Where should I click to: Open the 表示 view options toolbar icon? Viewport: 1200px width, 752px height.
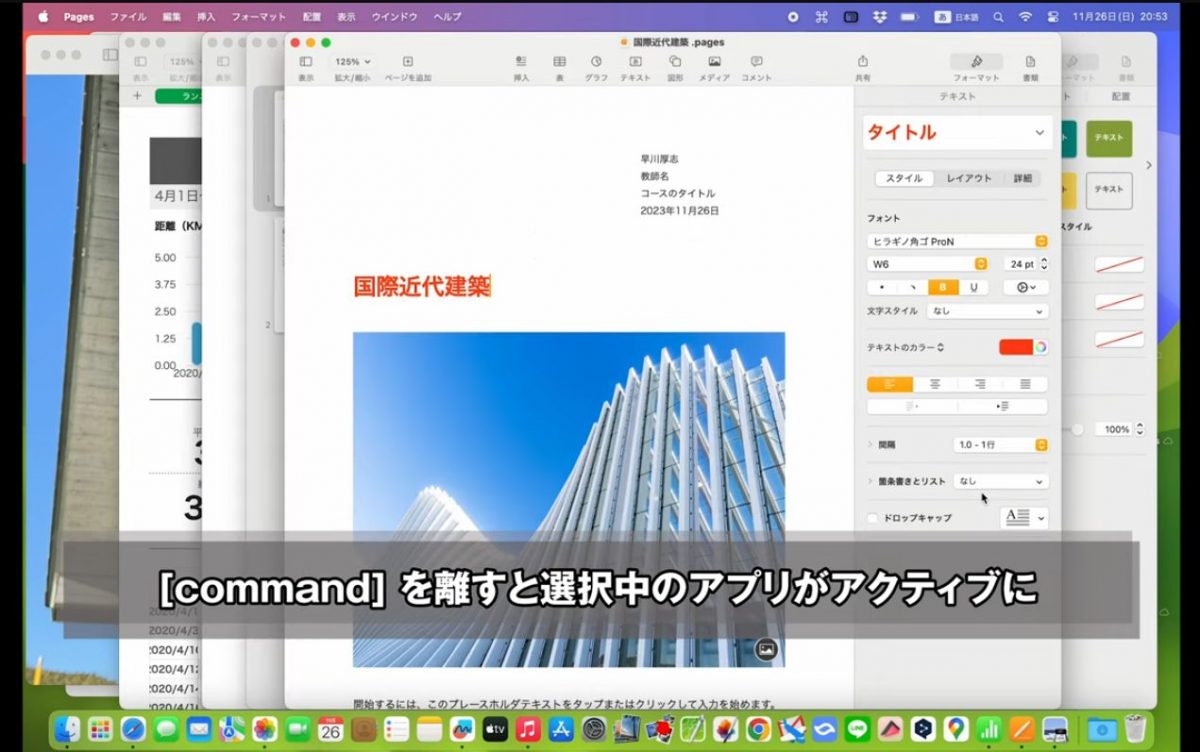(x=306, y=62)
